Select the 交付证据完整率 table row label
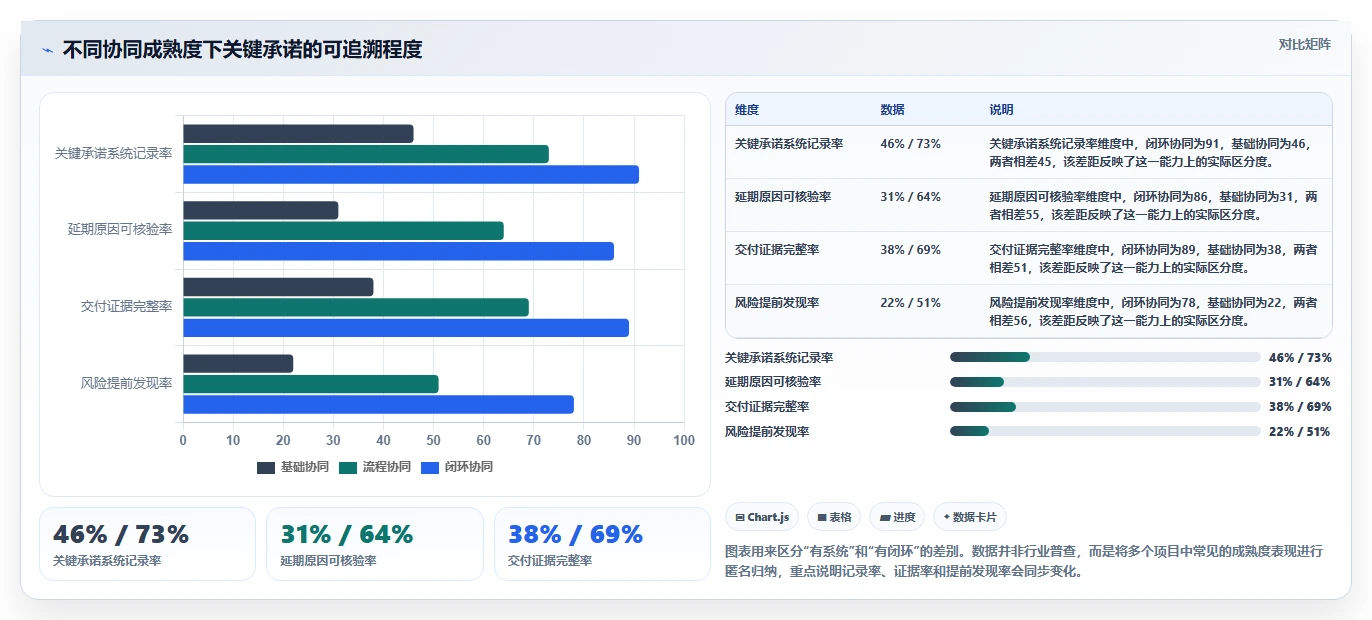The image size is (1372, 620). (777, 250)
